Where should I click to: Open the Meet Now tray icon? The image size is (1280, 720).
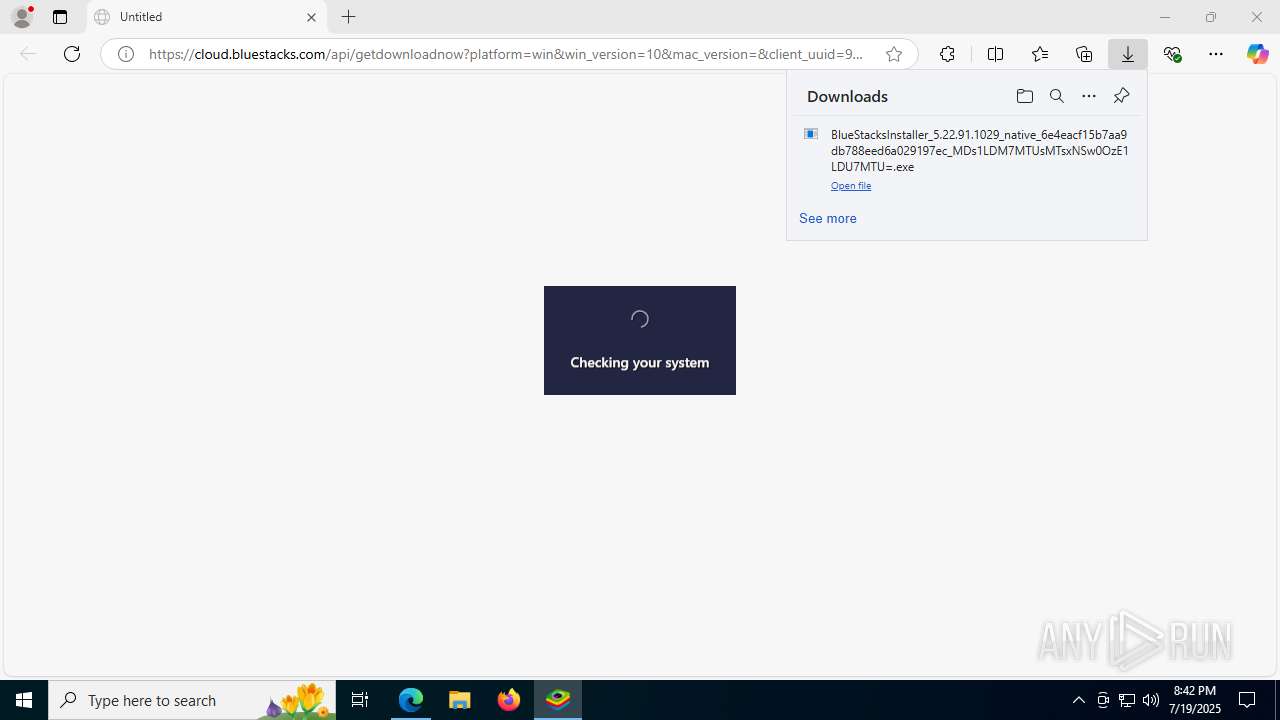coord(1103,700)
